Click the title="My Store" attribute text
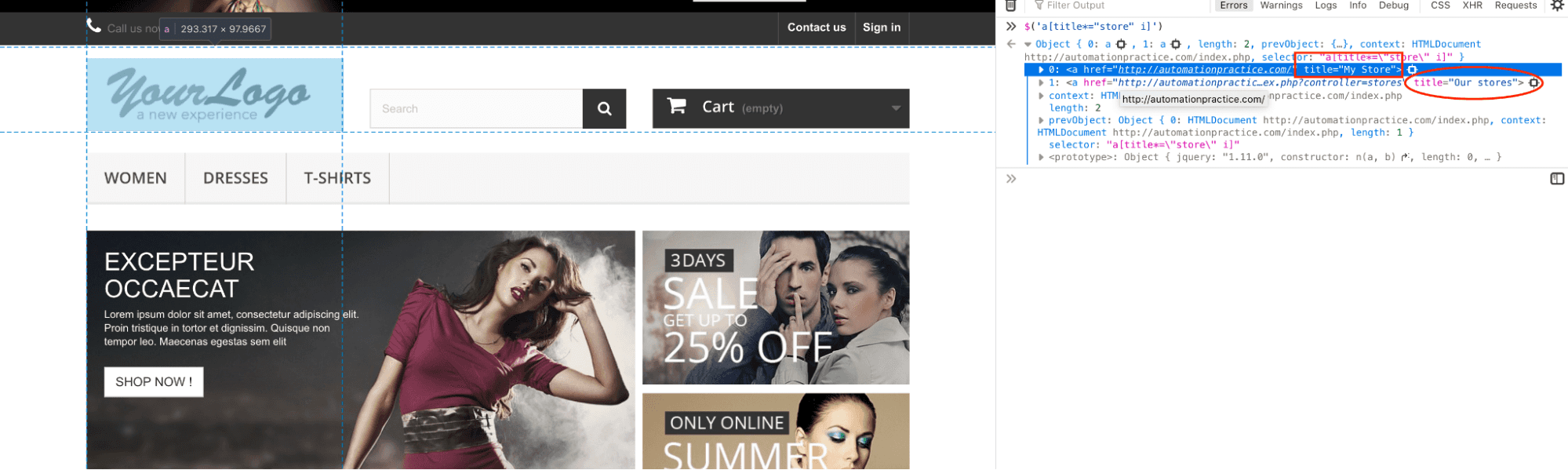The width and height of the screenshot is (1568, 470). coord(1352,70)
